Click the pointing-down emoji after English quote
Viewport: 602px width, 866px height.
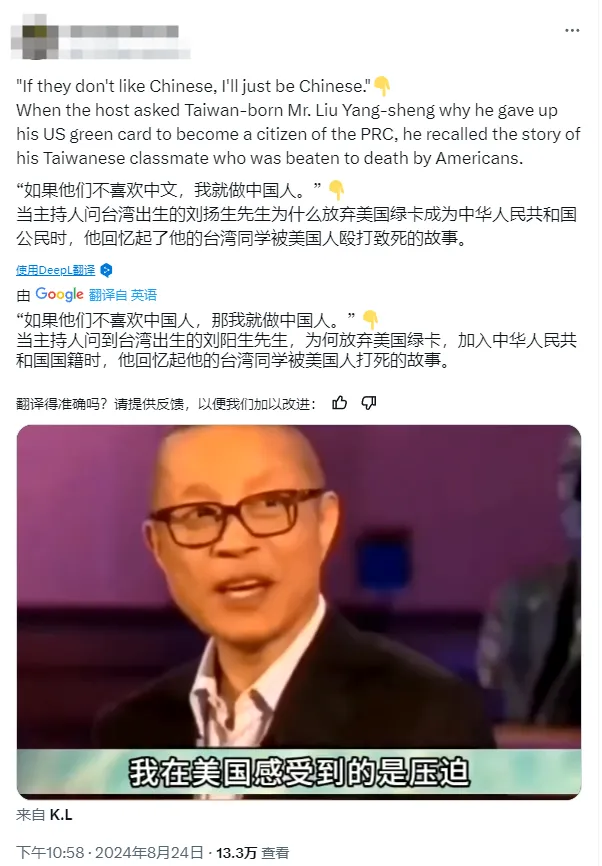(x=382, y=86)
